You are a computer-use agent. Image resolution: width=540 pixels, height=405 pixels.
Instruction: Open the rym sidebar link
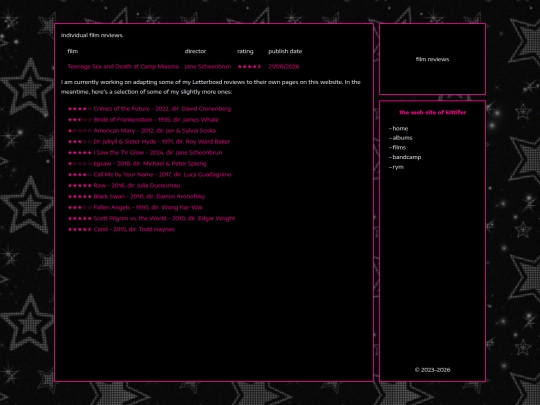point(398,167)
